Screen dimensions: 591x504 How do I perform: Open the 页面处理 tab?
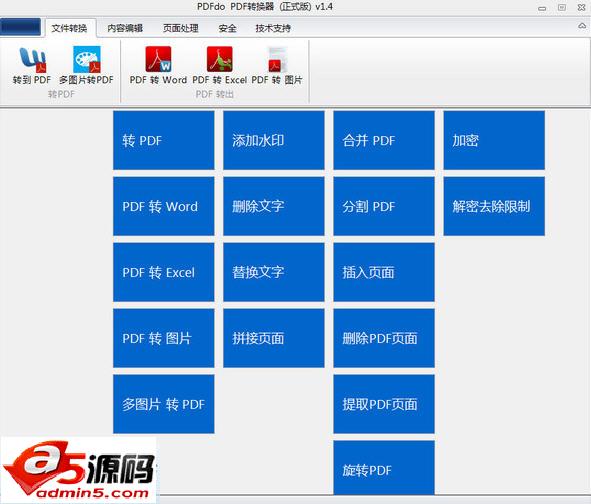point(181,28)
